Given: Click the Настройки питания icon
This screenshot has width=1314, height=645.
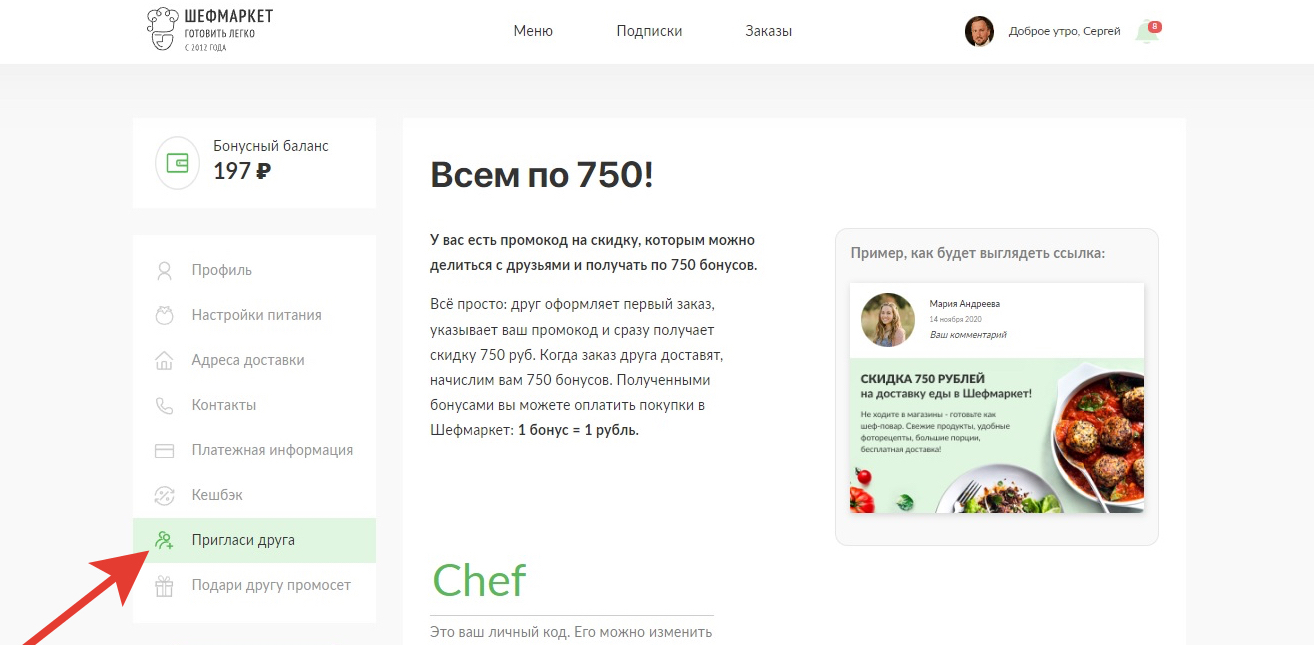Looking at the screenshot, I should [164, 315].
